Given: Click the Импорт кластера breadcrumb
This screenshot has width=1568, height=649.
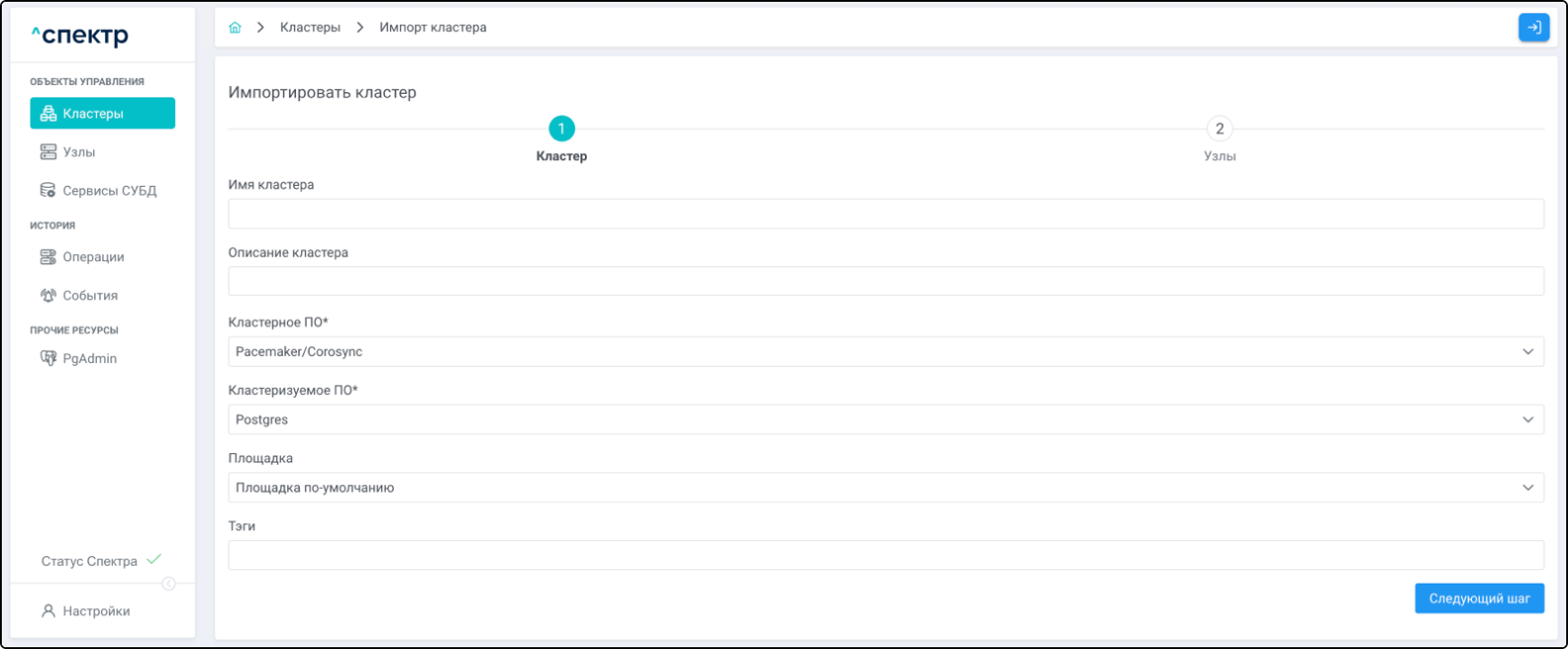Looking at the screenshot, I should point(433,28).
